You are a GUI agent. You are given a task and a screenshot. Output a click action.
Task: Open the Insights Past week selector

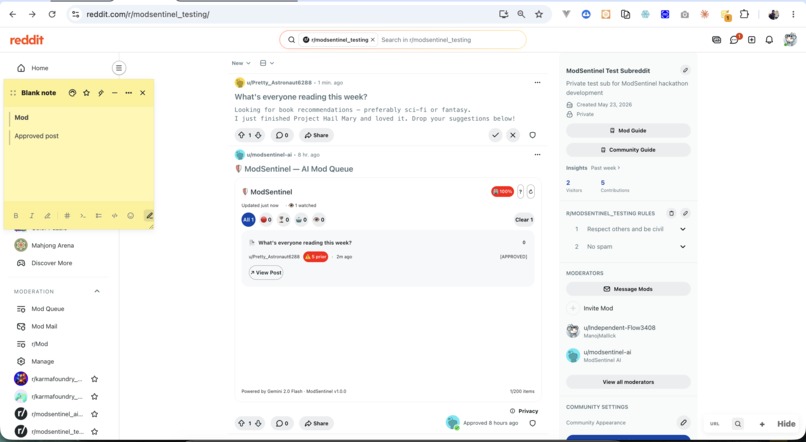(x=606, y=168)
